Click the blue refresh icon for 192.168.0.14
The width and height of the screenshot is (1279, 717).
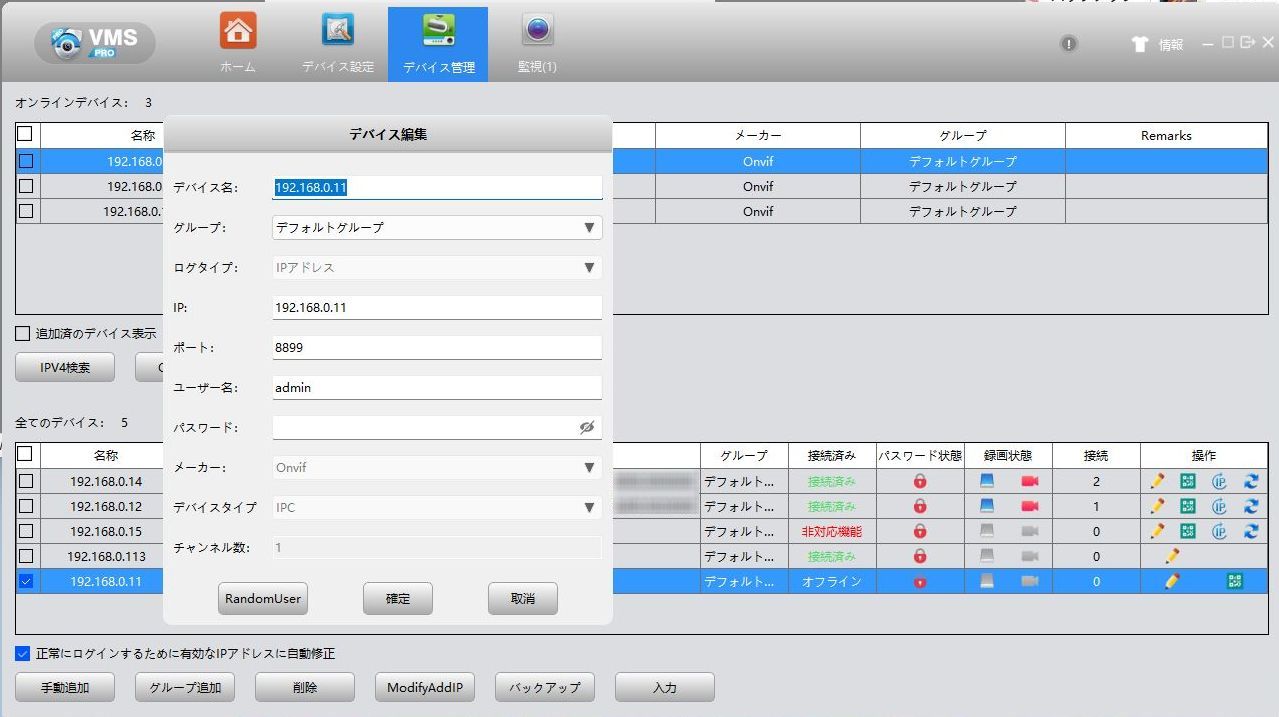pos(1251,481)
